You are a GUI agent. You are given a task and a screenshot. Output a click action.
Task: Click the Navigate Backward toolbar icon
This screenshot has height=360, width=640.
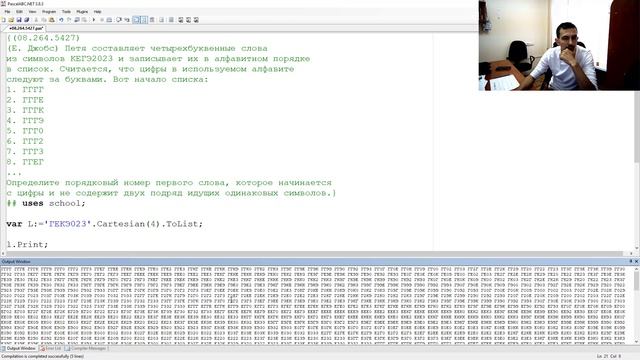click(x=77, y=20)
